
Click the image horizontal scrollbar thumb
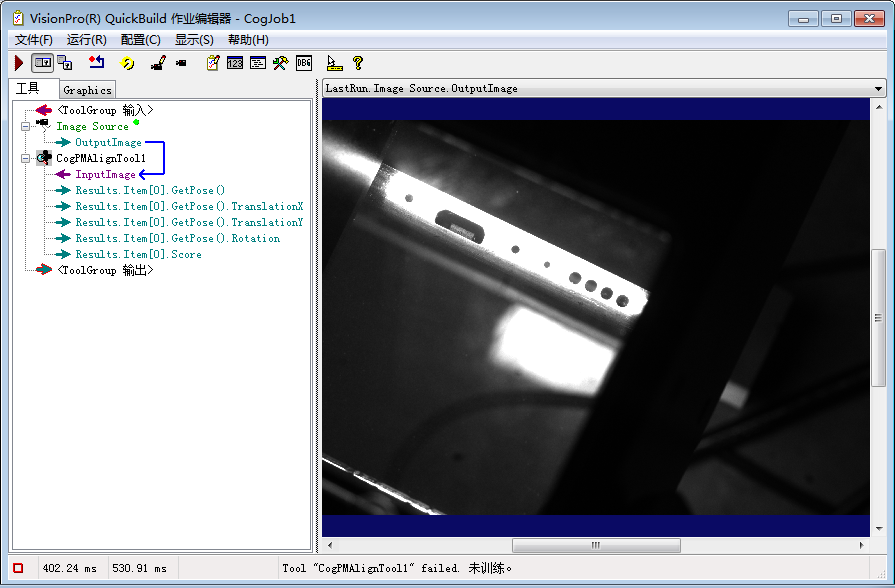(x=596, y=545)
